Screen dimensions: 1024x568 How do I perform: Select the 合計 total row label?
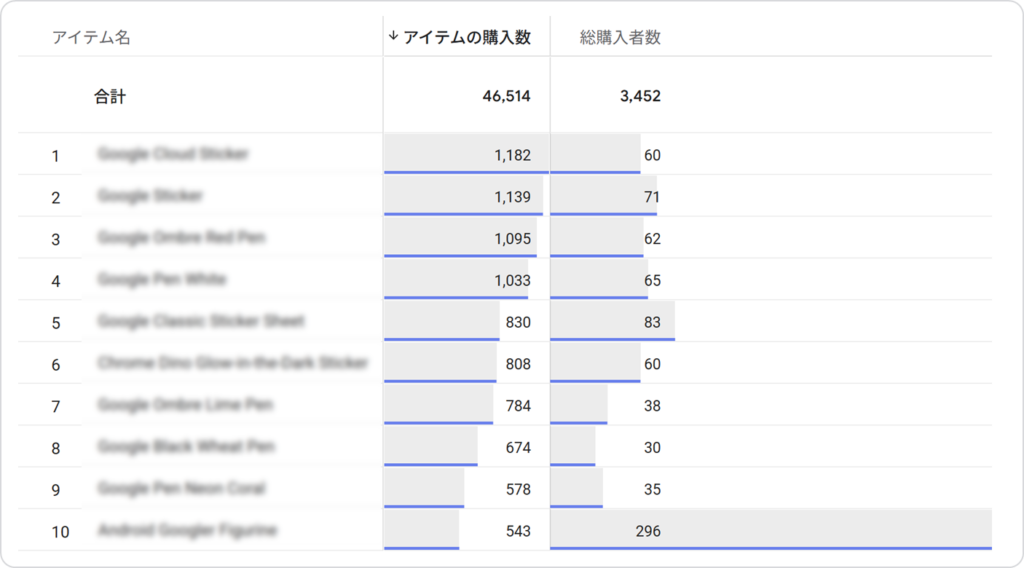click(110, 97)
